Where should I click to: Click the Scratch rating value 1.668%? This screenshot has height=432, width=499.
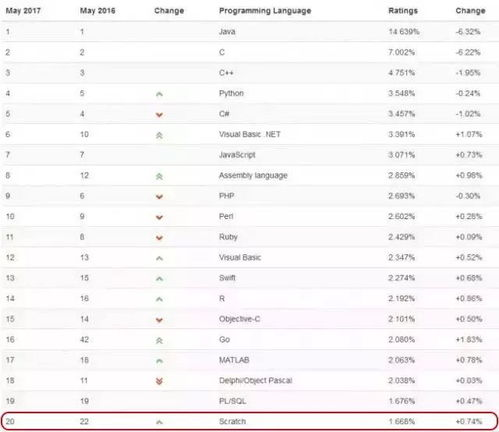click(x=401, y=422)
